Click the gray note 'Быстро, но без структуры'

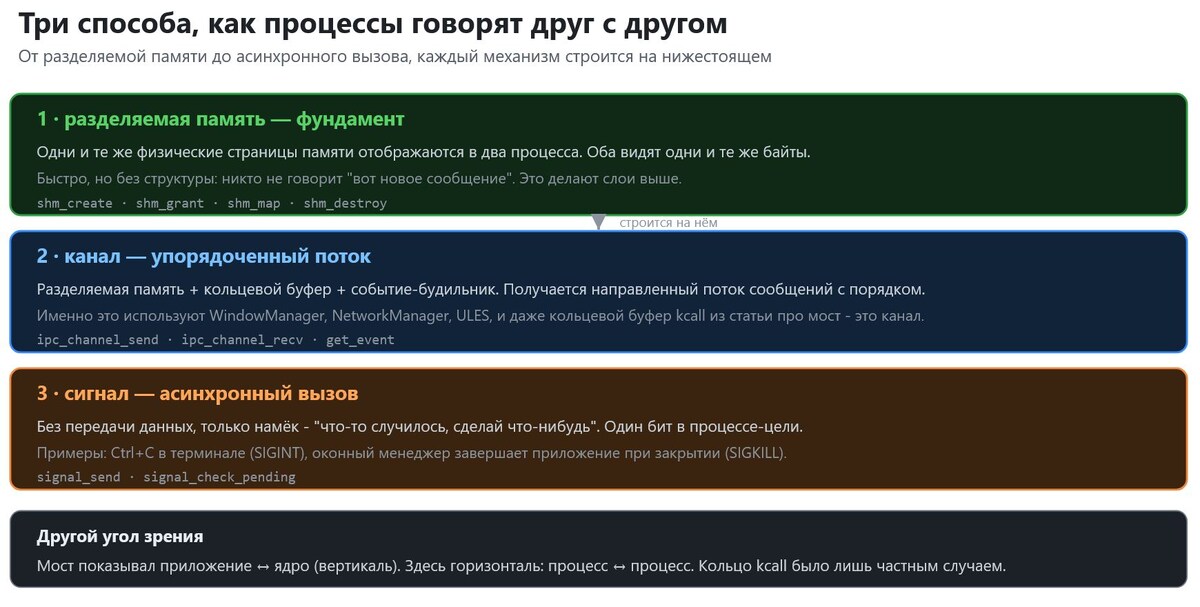pyautogui.click(x=359, y=179)
